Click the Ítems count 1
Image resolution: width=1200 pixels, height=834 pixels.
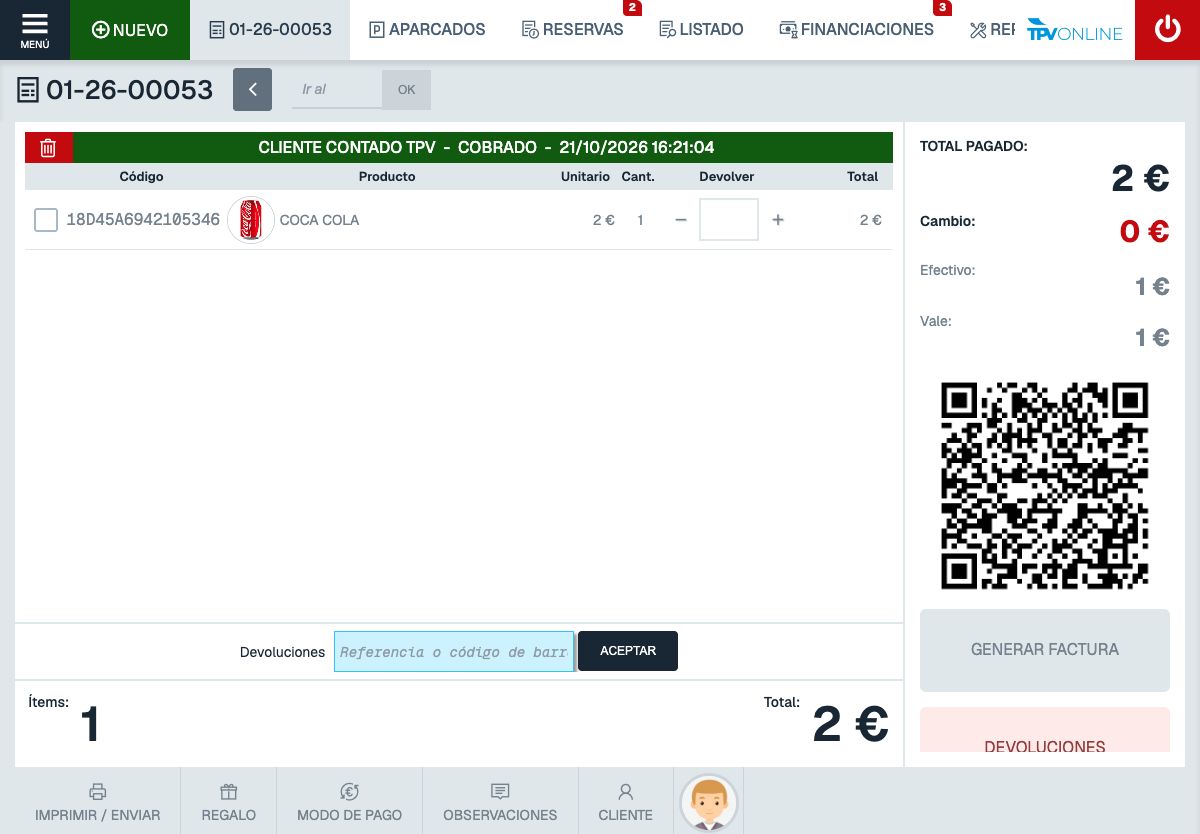90,725
